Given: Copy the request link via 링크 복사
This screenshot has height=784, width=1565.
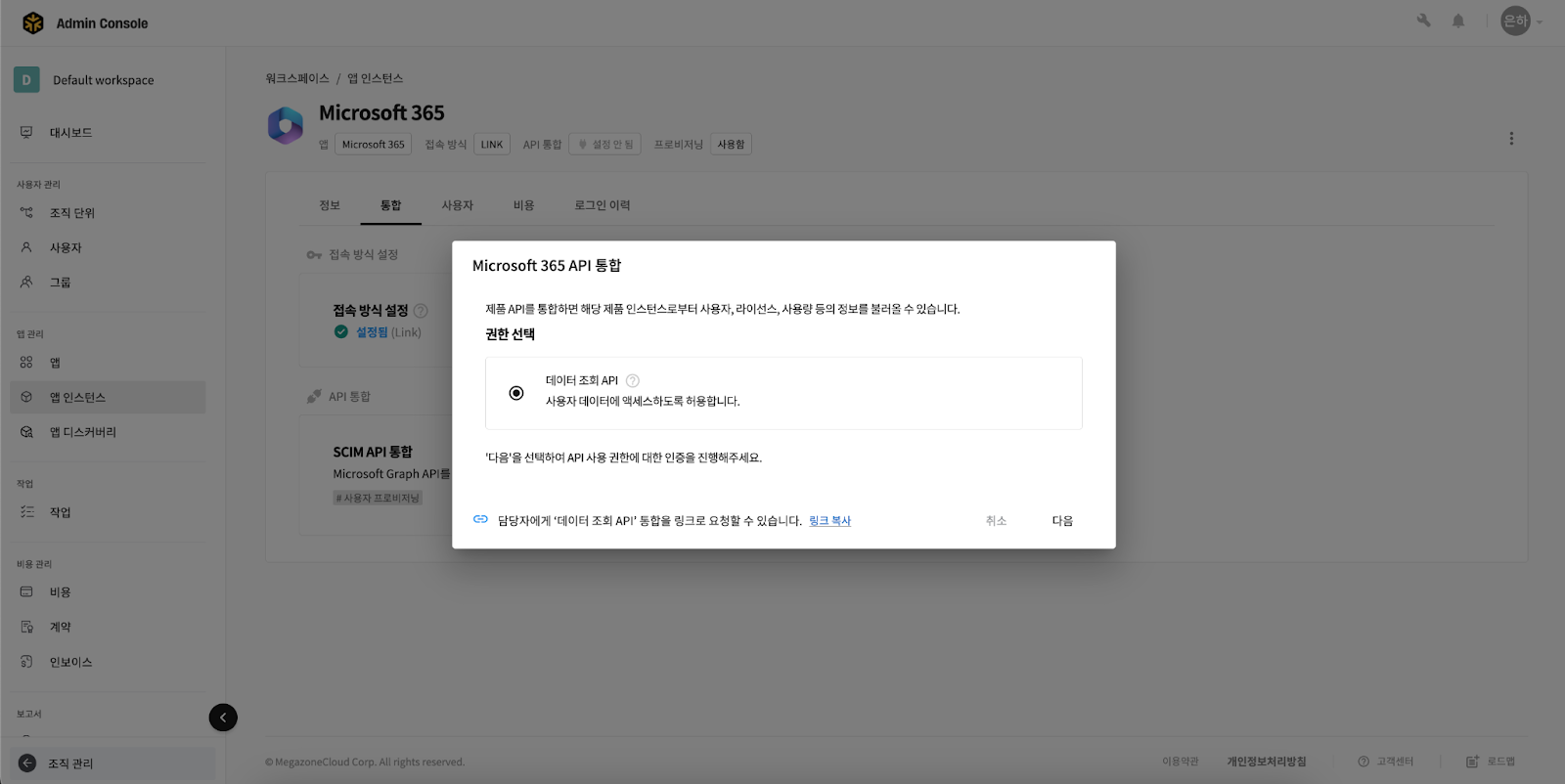Looking at the screenshot, I should 829,521.
